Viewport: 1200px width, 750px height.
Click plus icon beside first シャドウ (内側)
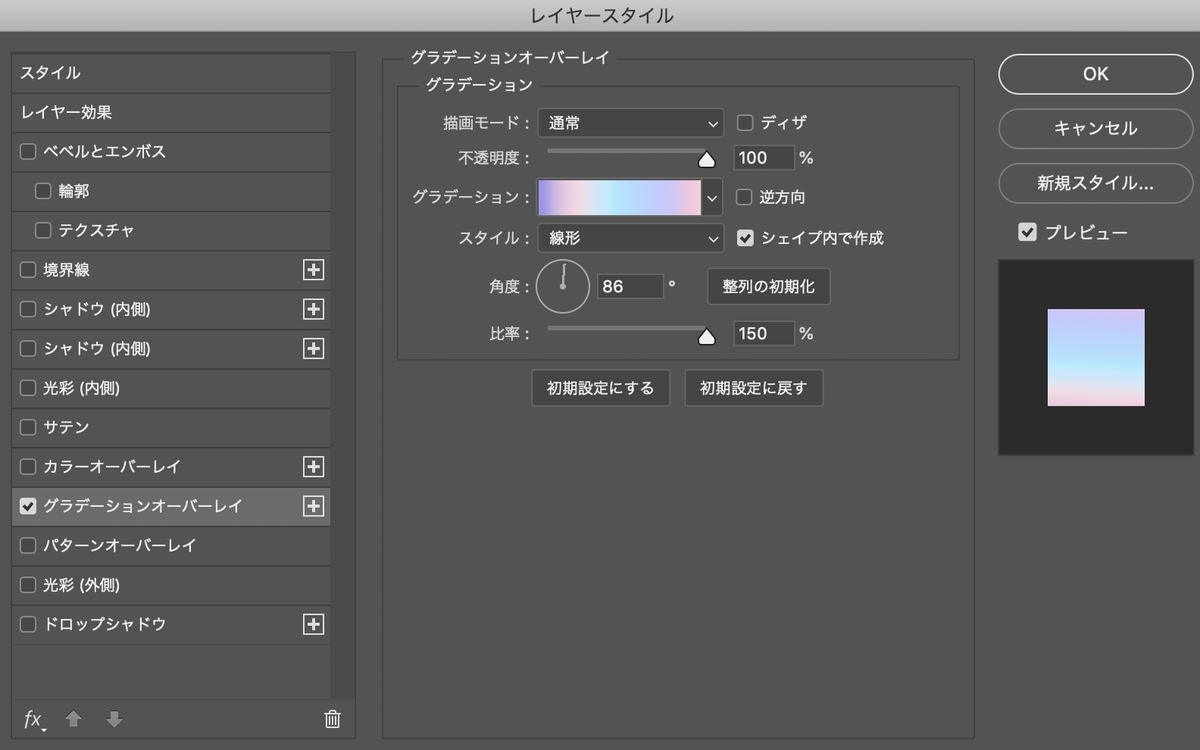(x=313, y=309)
